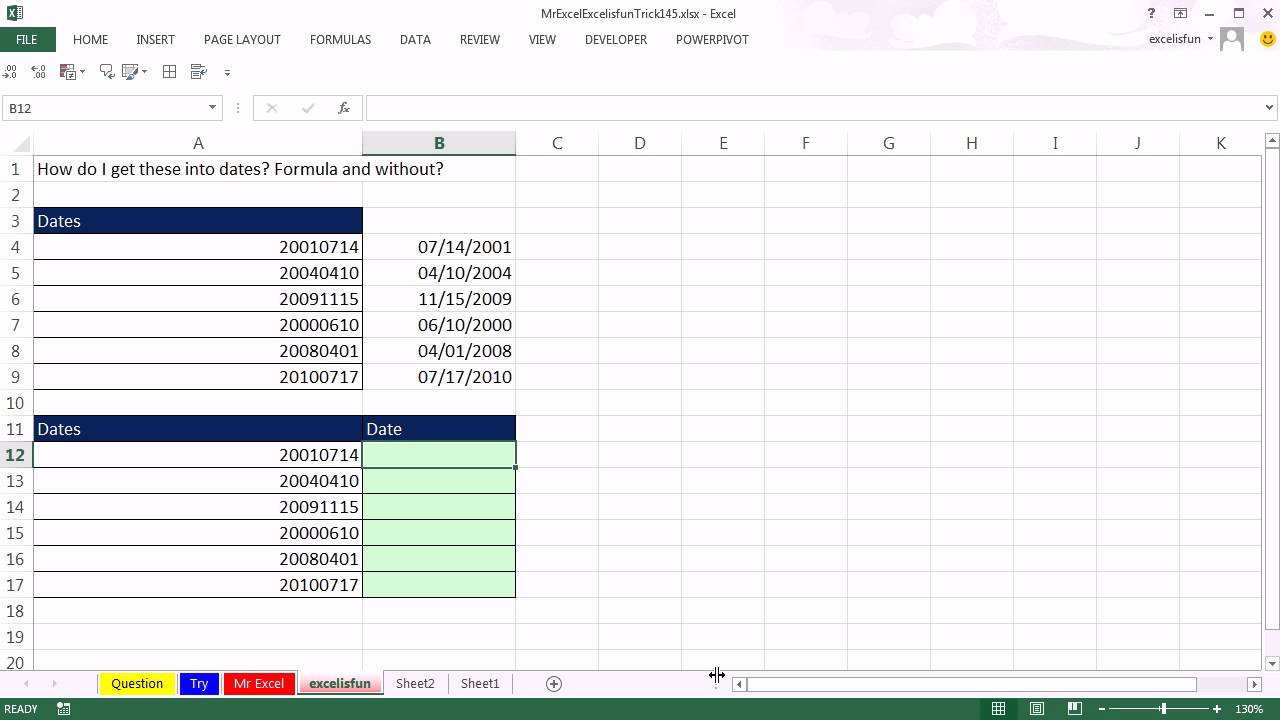Click the New Sheet plus button
The image size is (1280, 720).
pyautogui.click(x=554, y=683)
